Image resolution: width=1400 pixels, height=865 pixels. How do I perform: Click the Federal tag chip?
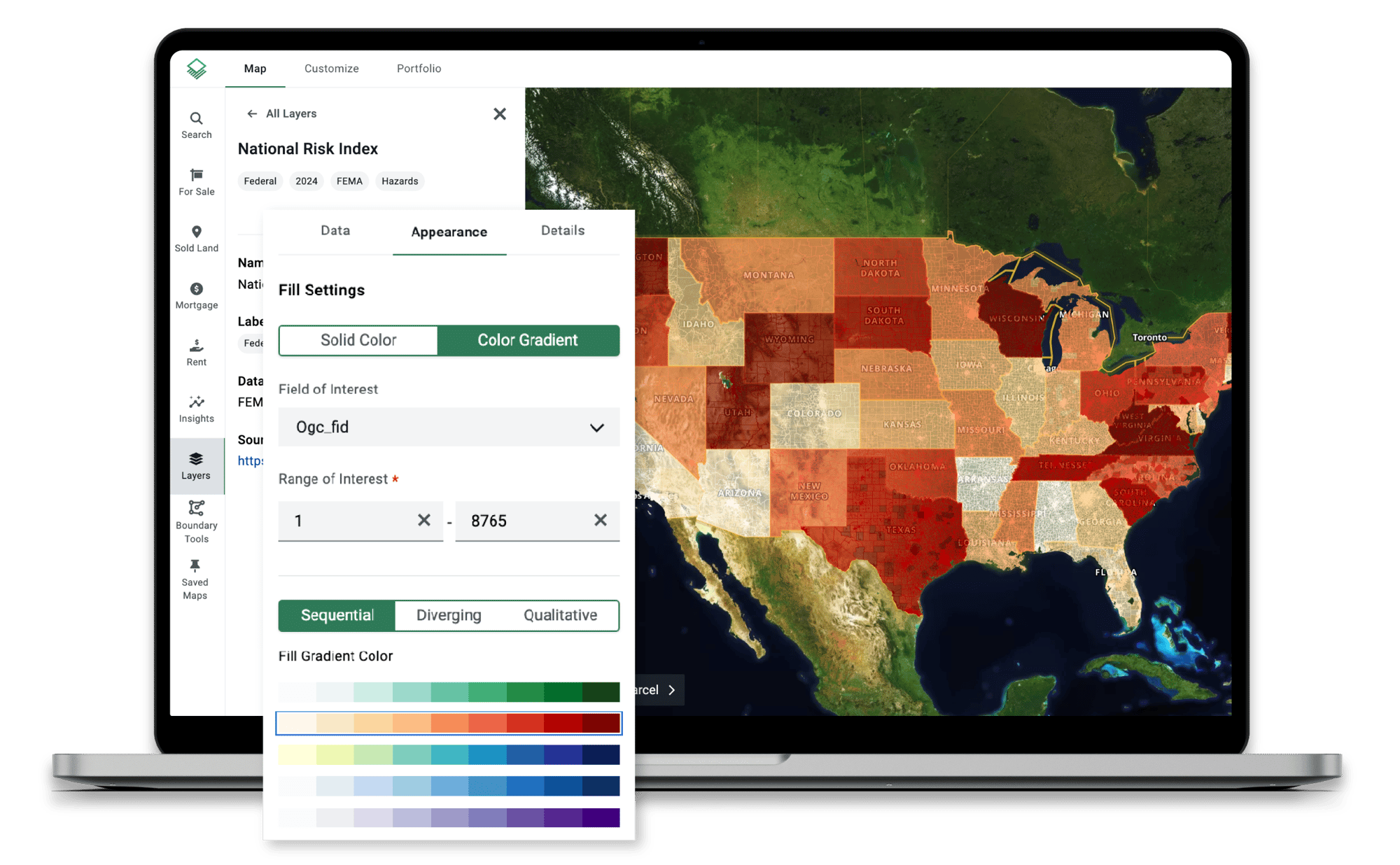point(260,181)
